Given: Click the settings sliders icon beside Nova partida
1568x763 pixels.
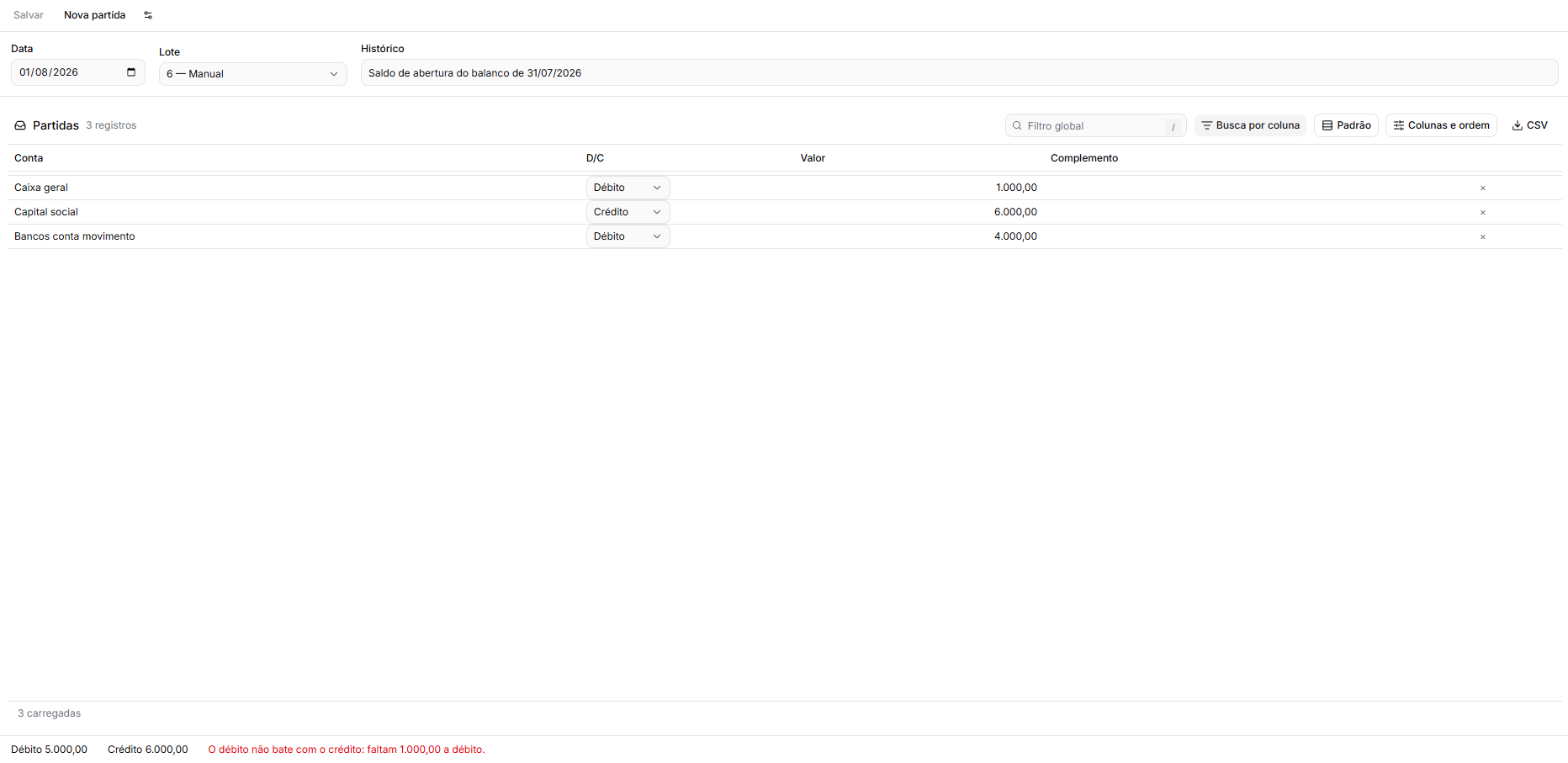Looking at the screenshot, I should (148, 15).
